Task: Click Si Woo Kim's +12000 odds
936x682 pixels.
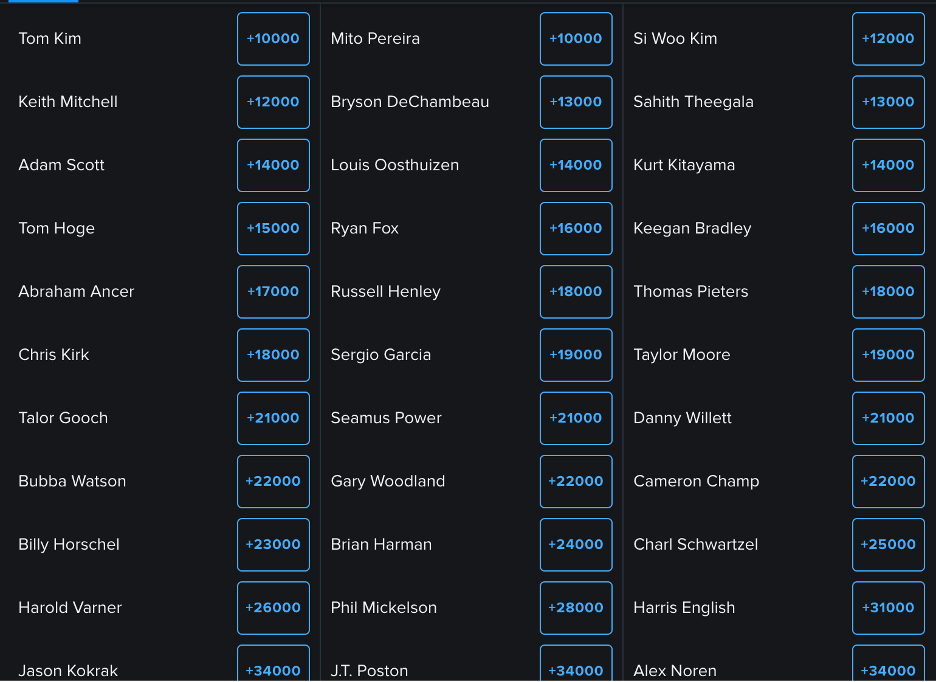Action: pyautogui.click(x=888, y=39)
